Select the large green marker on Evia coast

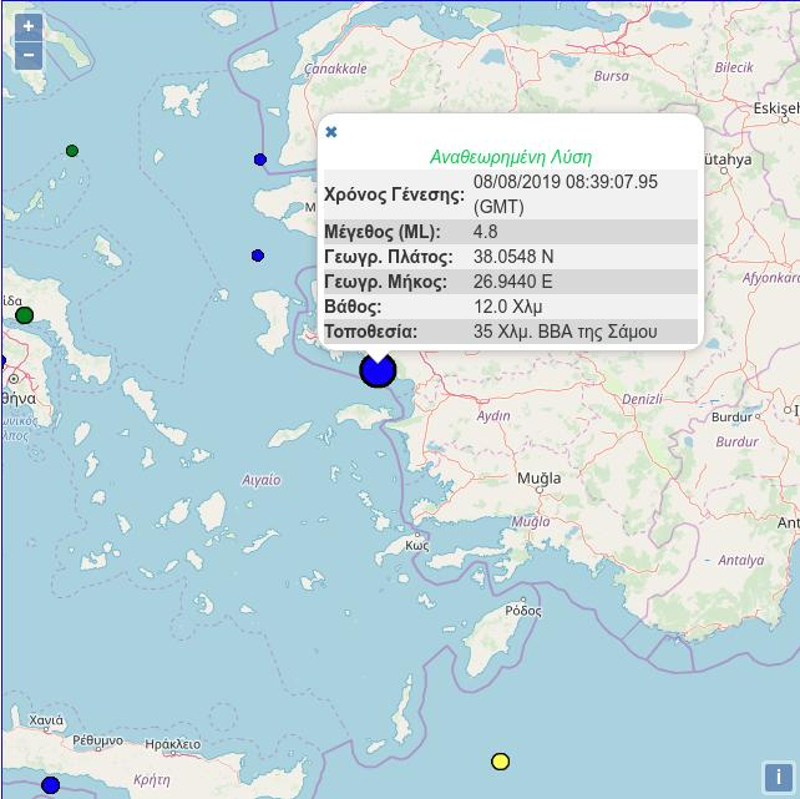(24, 315)
